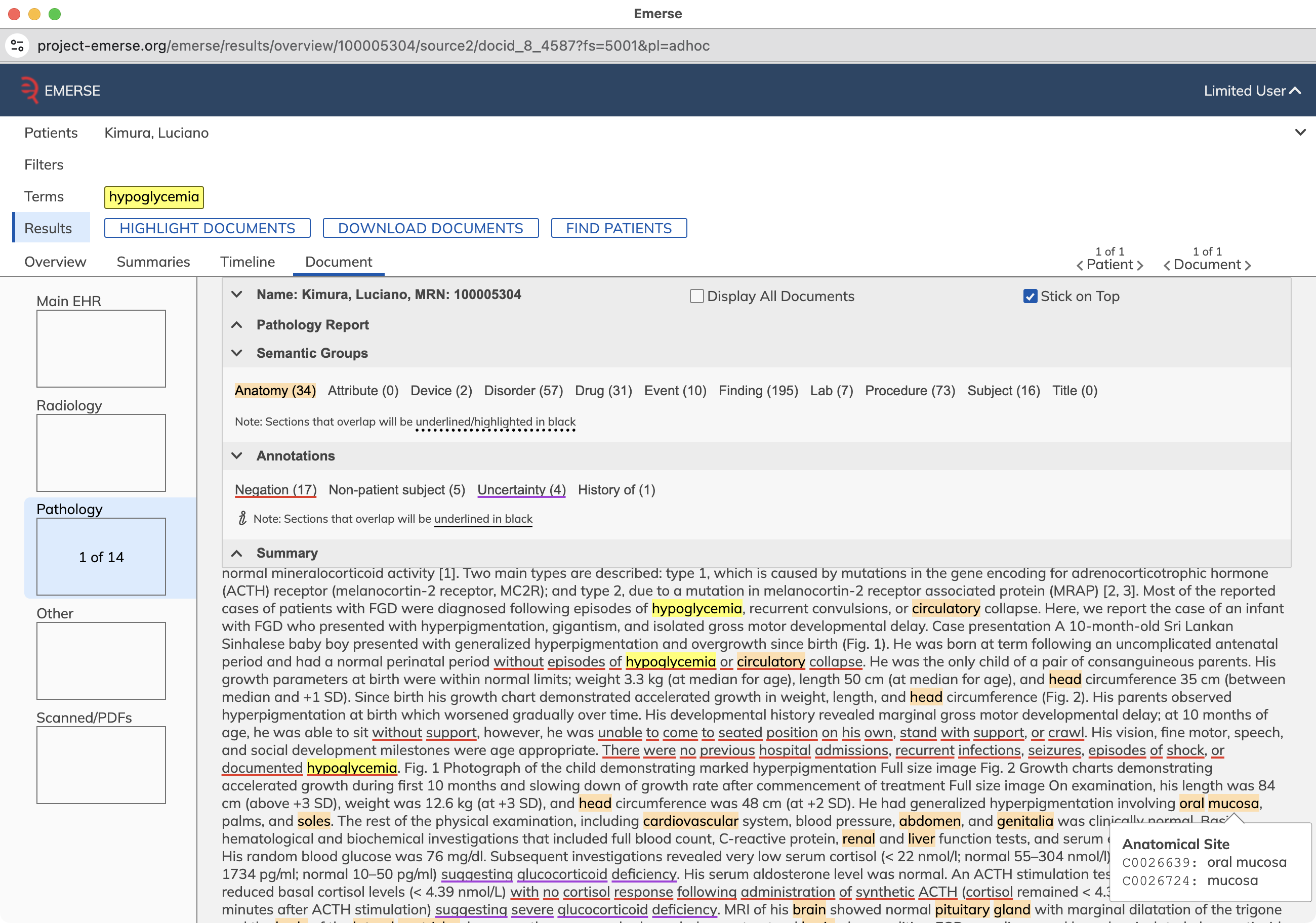Screen dimensions: 1316x923
Task: Toggle Event (10) semantic group
Action: pyautogui.click(x=675, y=390)
